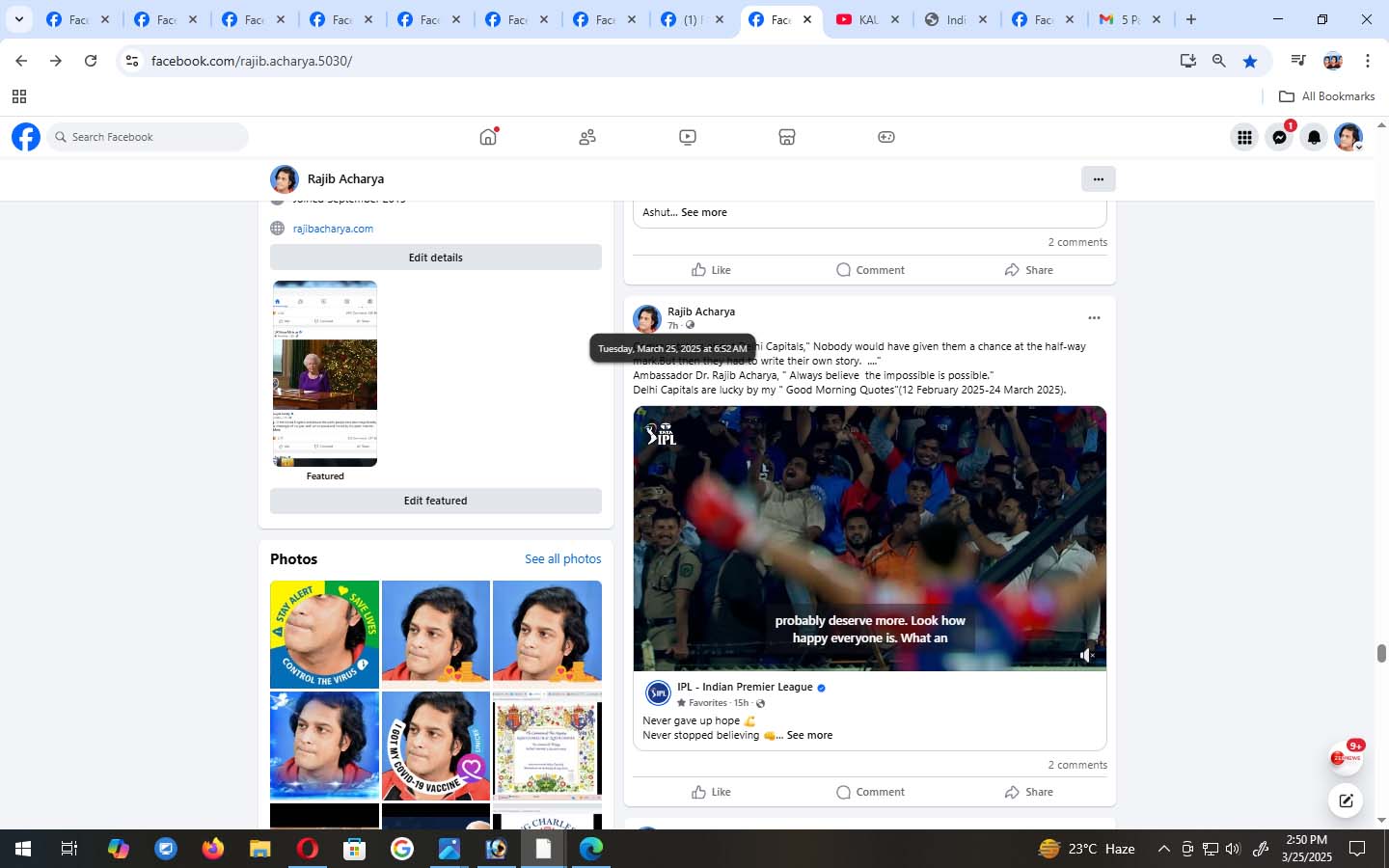
Task: Open Windows Start menu
Action: [x=23, y=849]
